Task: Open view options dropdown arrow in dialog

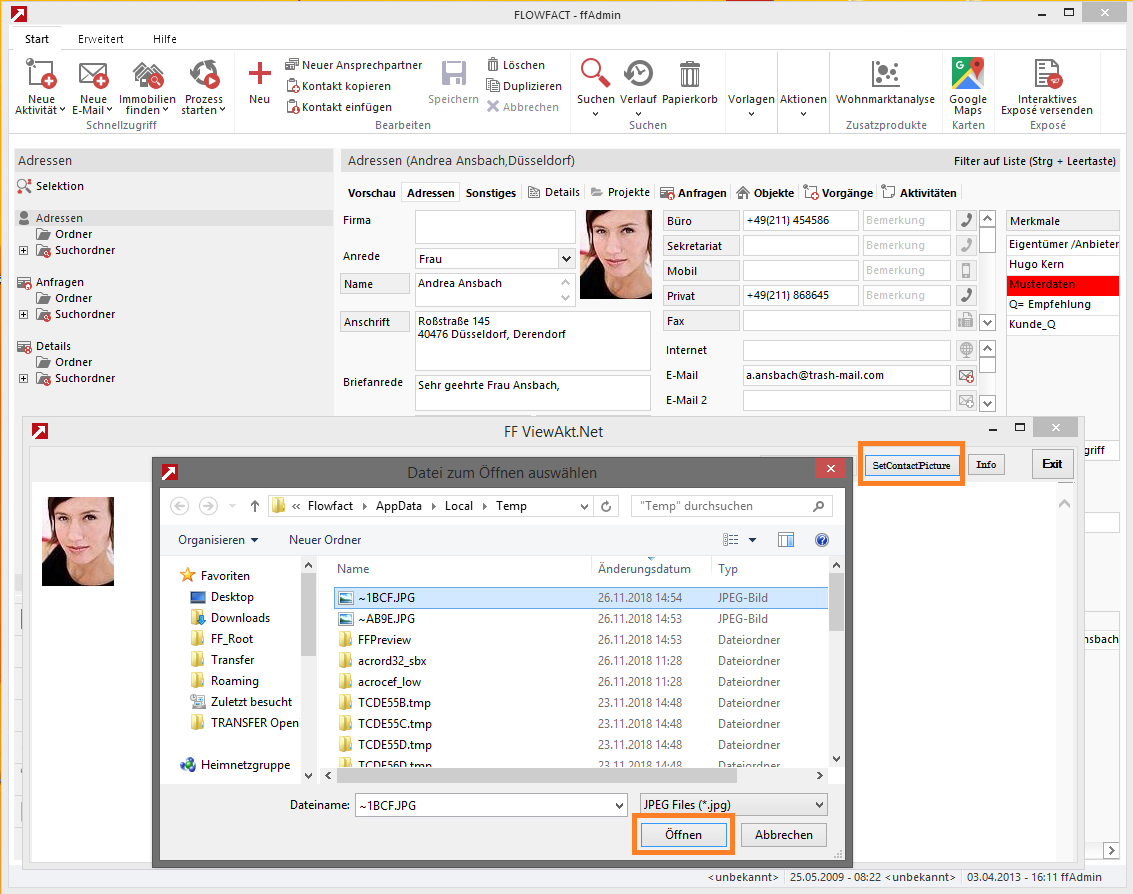Action: 752,540
